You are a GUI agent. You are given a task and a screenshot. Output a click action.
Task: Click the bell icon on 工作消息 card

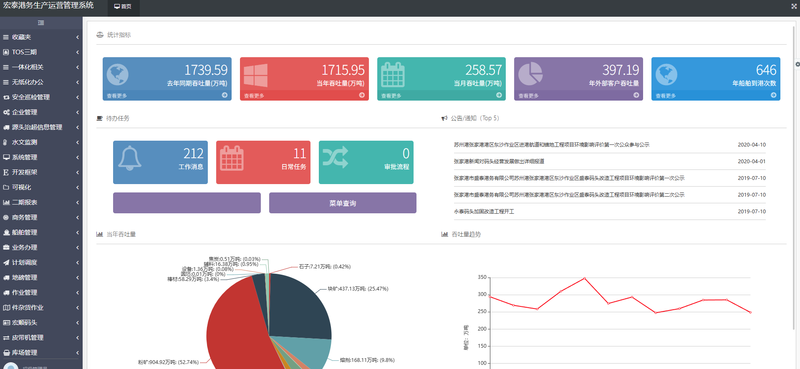tap(130, 158)
